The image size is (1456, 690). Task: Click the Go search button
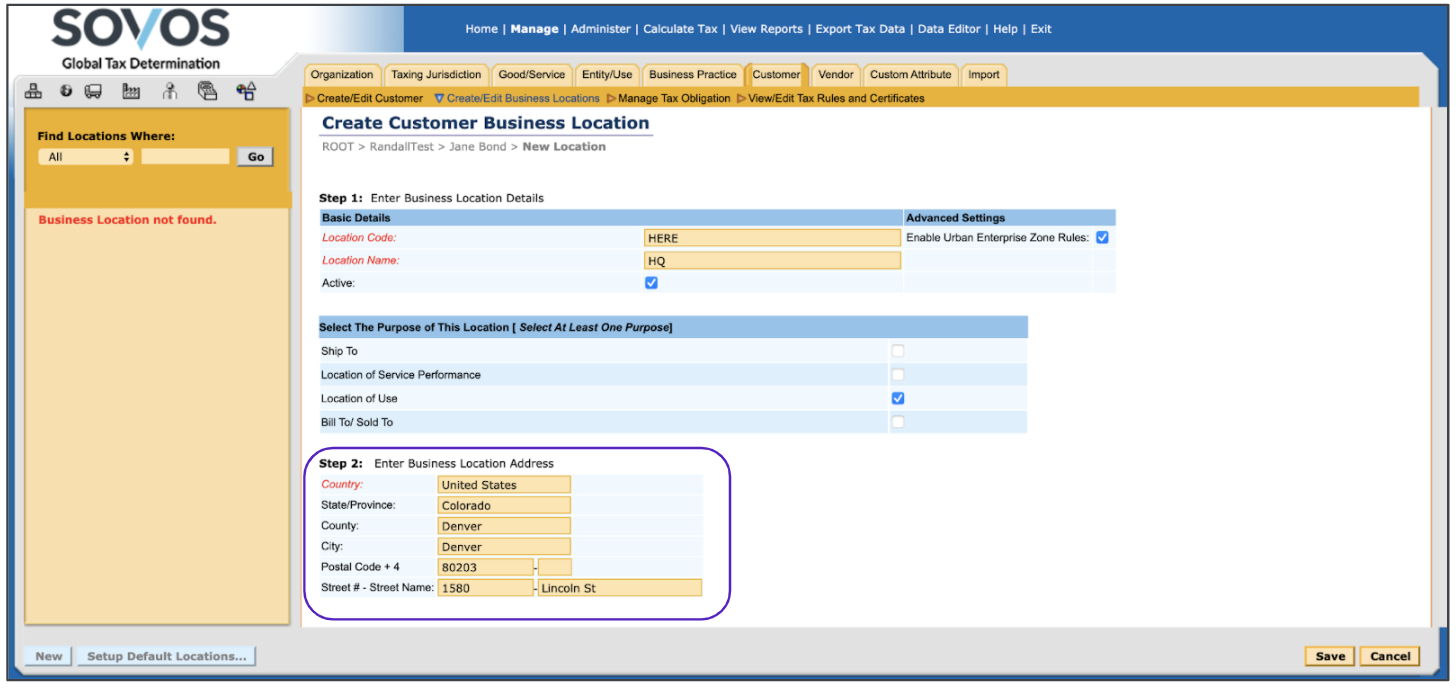pos(255,157)
